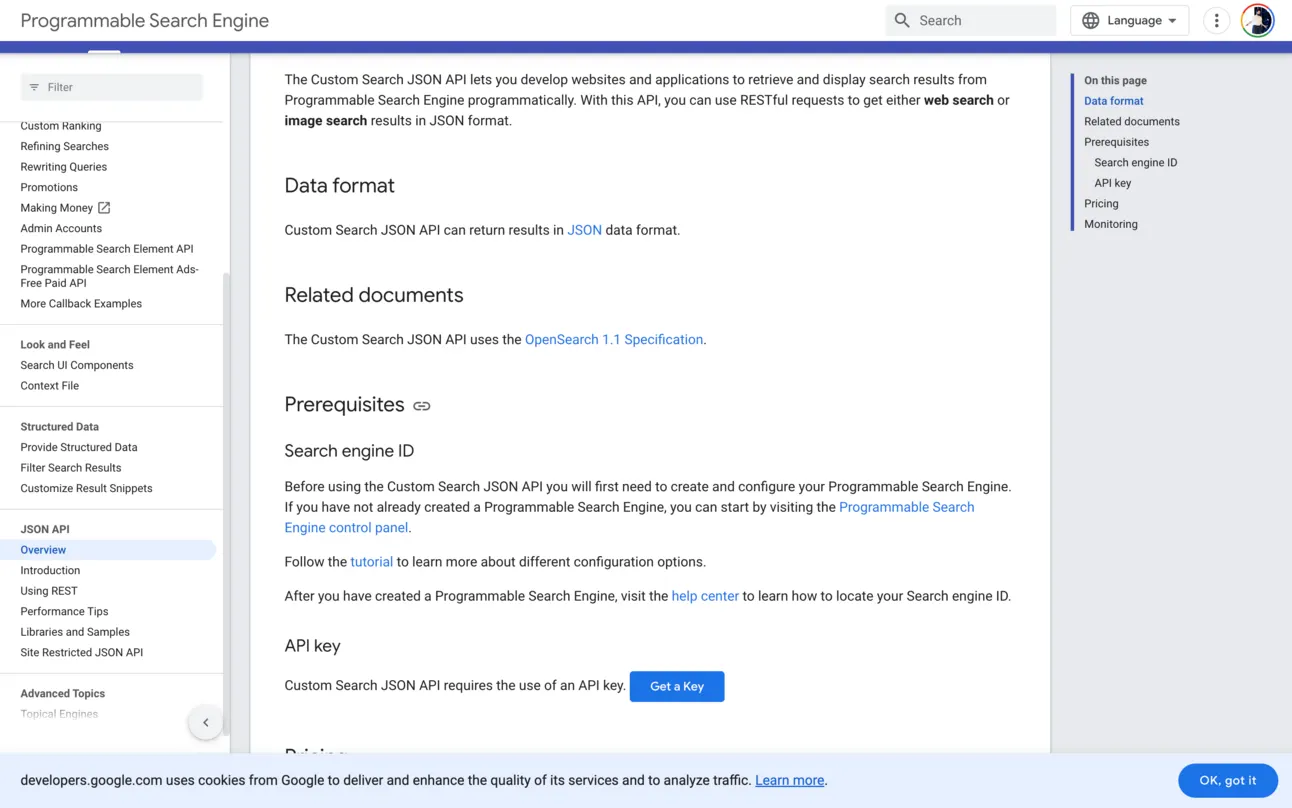
Task: Collapse the left sidebar with chevron button
Action: 206,722
